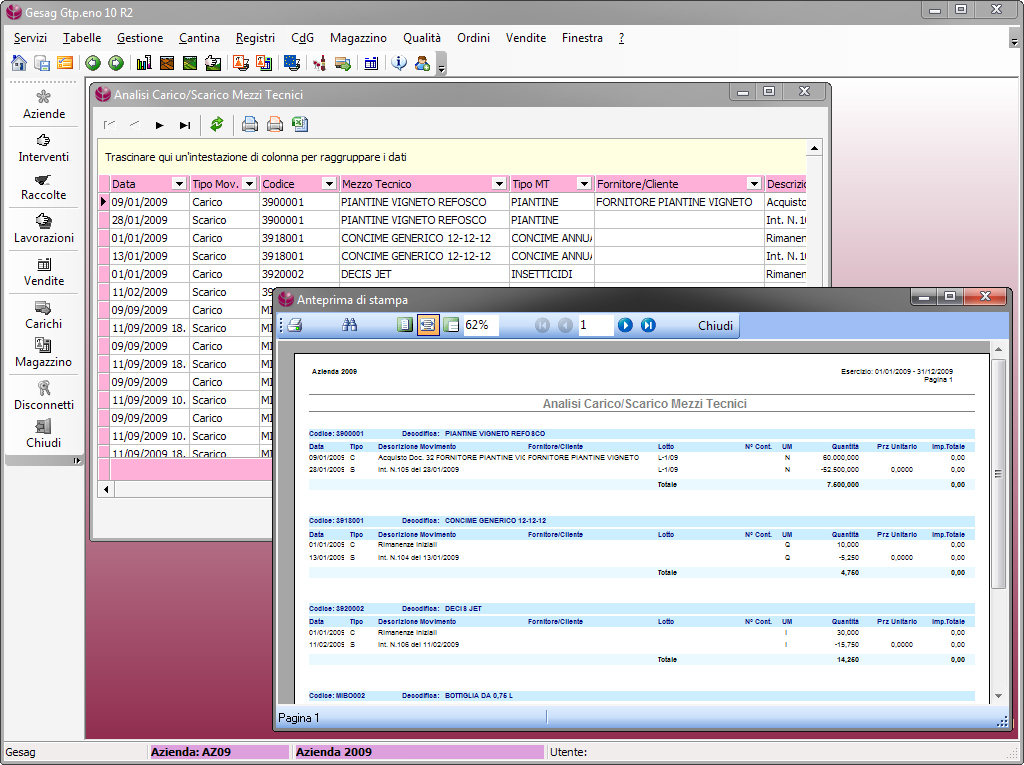Click Chiudi in the print preview toolbar

click(x=715, y=325)
